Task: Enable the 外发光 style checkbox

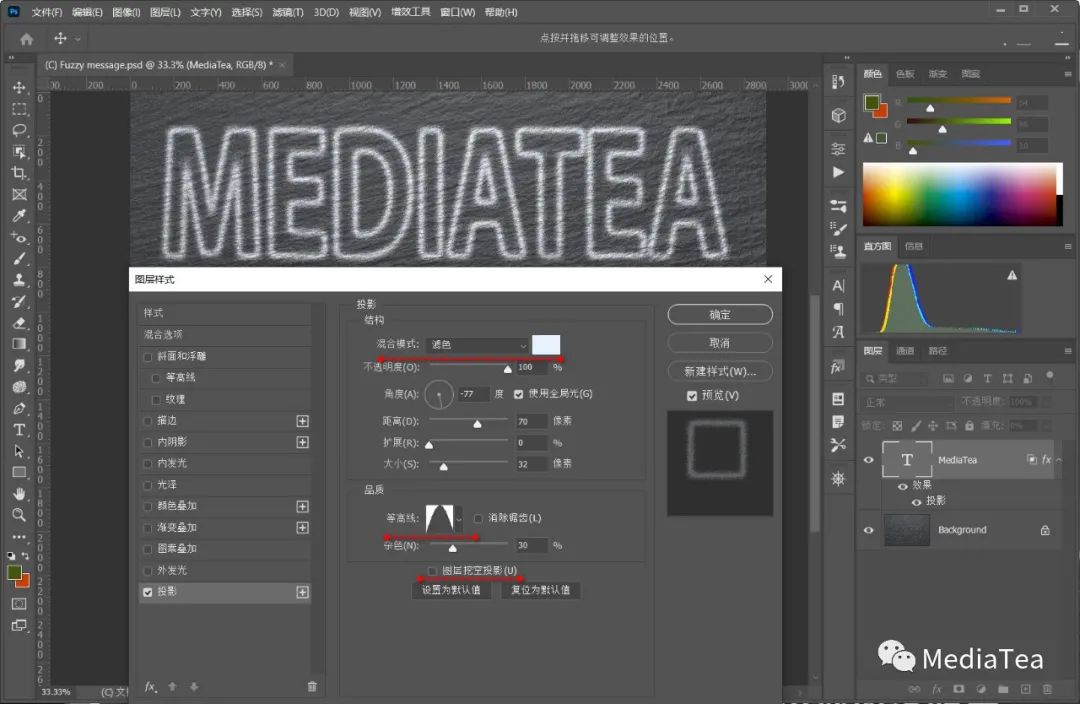Action: (x=147, y=570)
